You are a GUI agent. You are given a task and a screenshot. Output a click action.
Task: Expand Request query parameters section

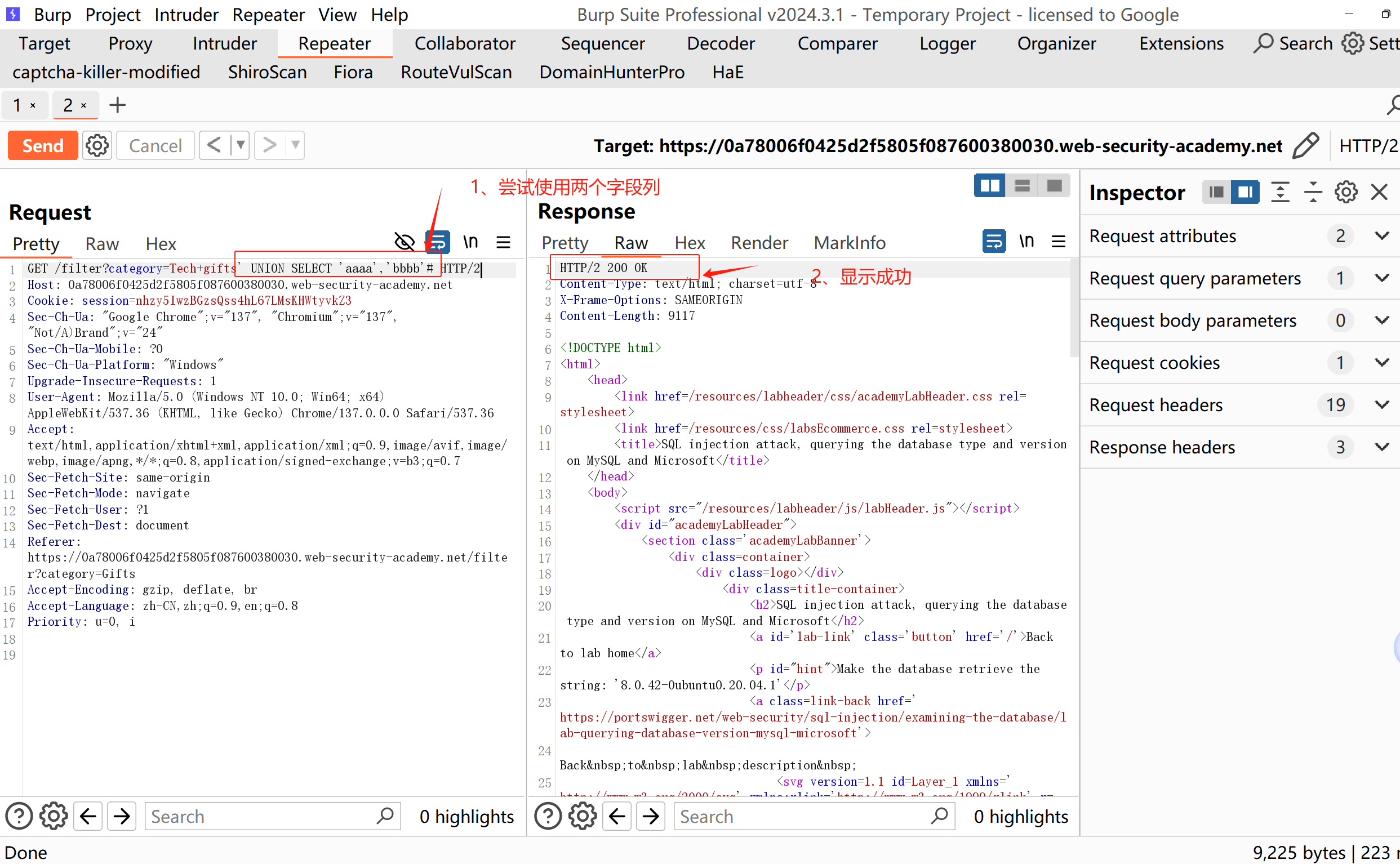tap(1382, 278)
